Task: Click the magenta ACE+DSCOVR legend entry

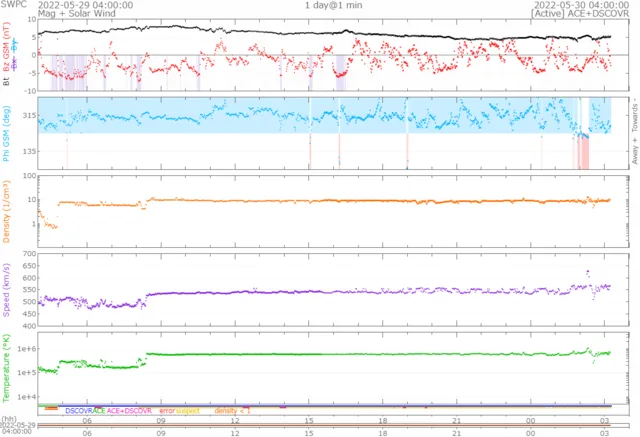Action: [x=129, y=411]
